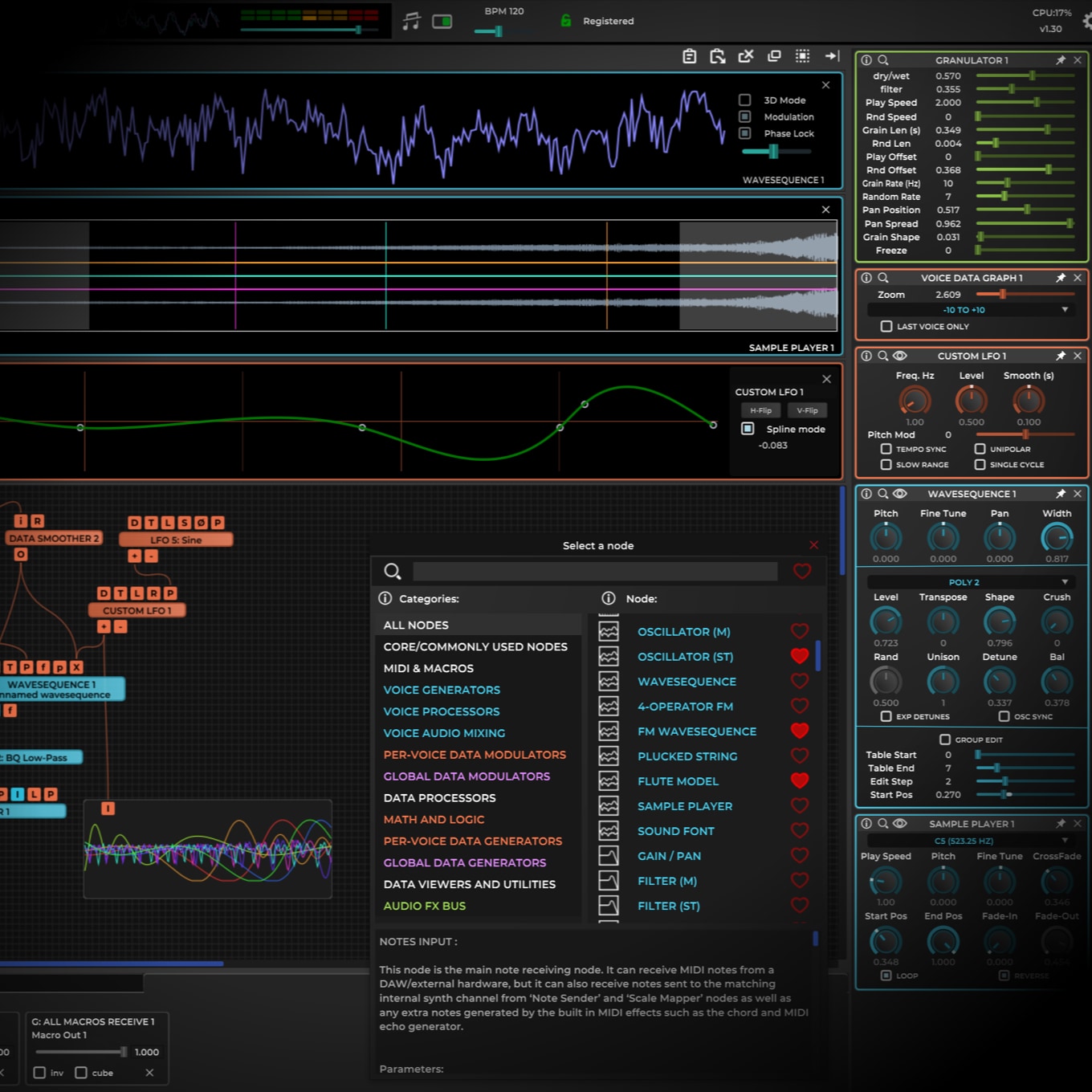1092x1092 pixels.
Task: Click magnifier icon on Sample Player 1 panel
Action: pyautogui.click(x=883, y=824)
